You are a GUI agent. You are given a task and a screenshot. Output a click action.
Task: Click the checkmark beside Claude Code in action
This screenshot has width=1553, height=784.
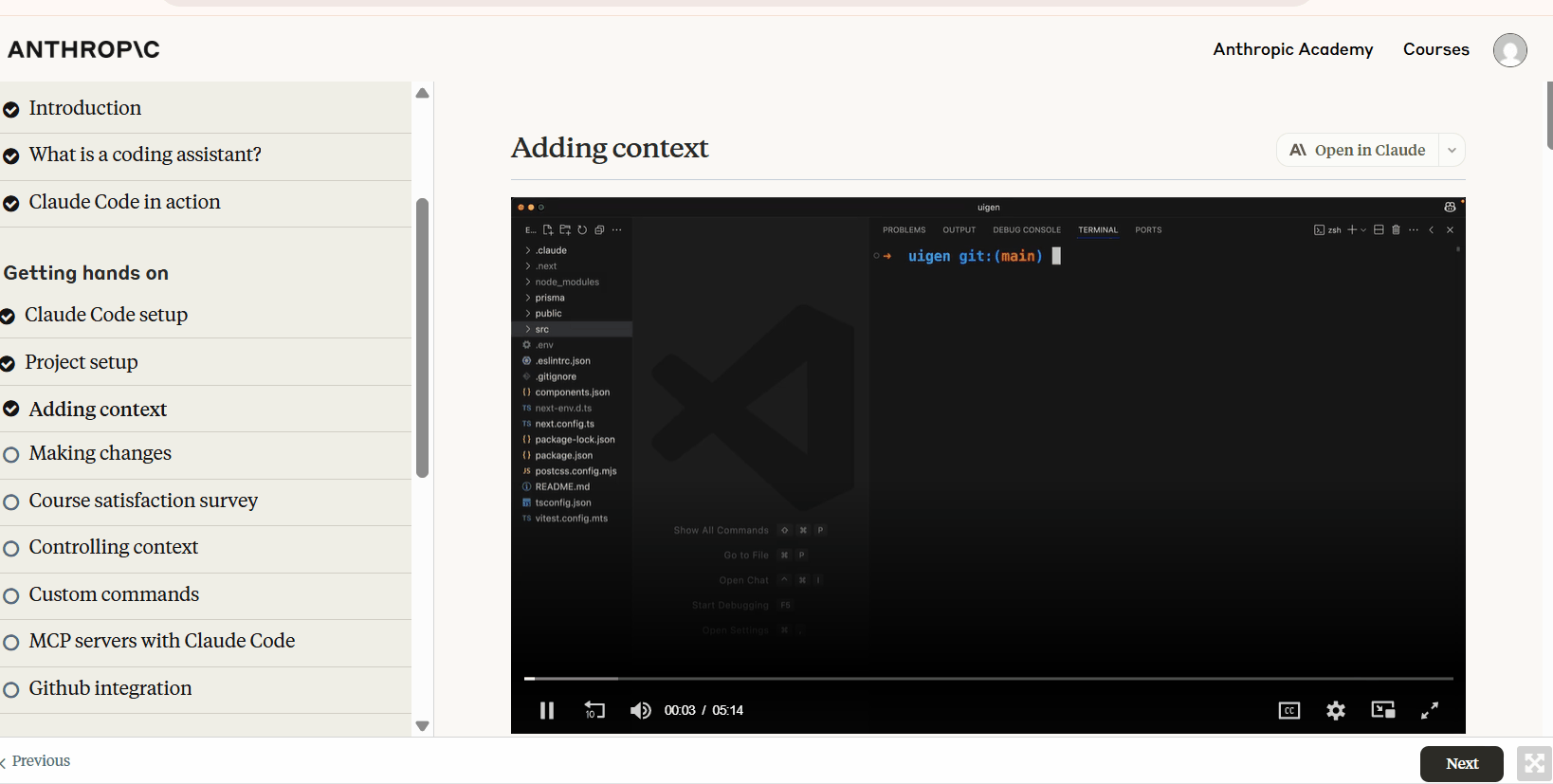tap(11, 204)
